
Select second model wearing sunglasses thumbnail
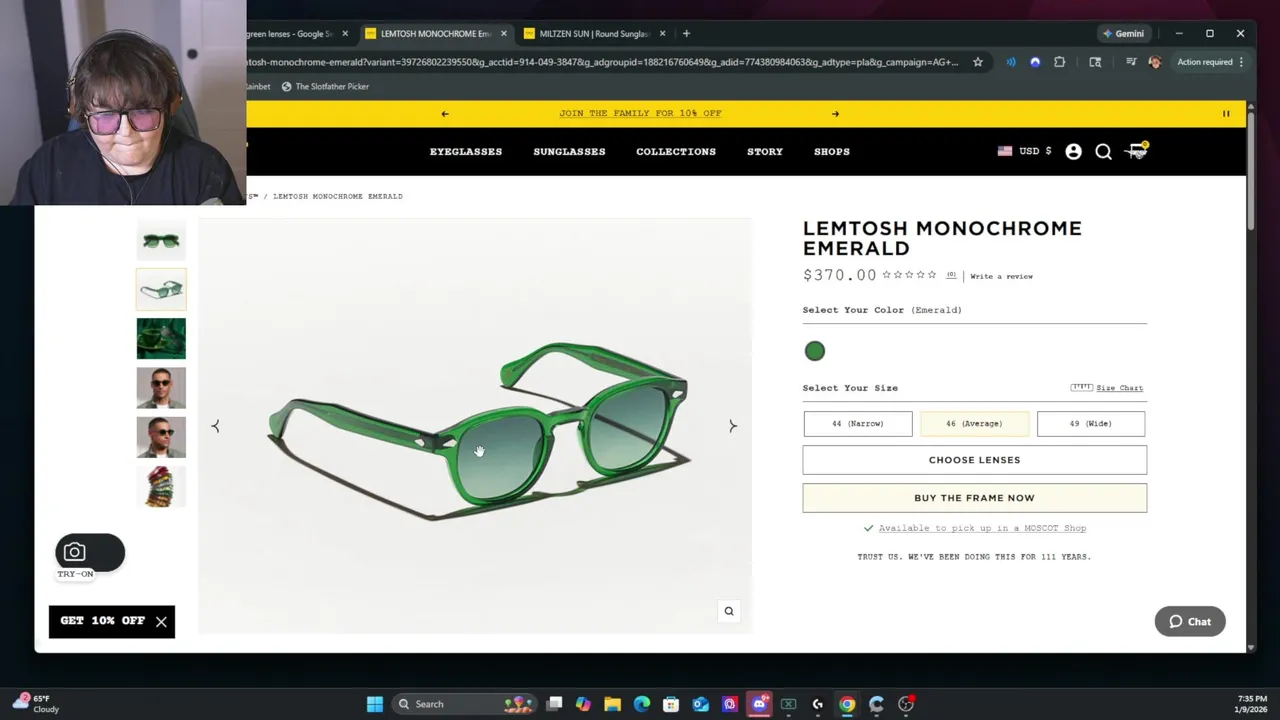click(161, 437)
